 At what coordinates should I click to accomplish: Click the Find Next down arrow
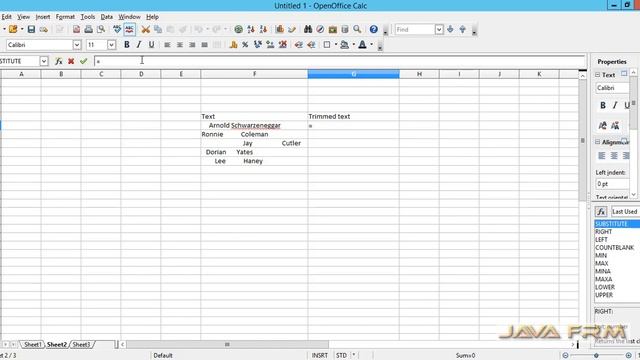pos(450,29)
